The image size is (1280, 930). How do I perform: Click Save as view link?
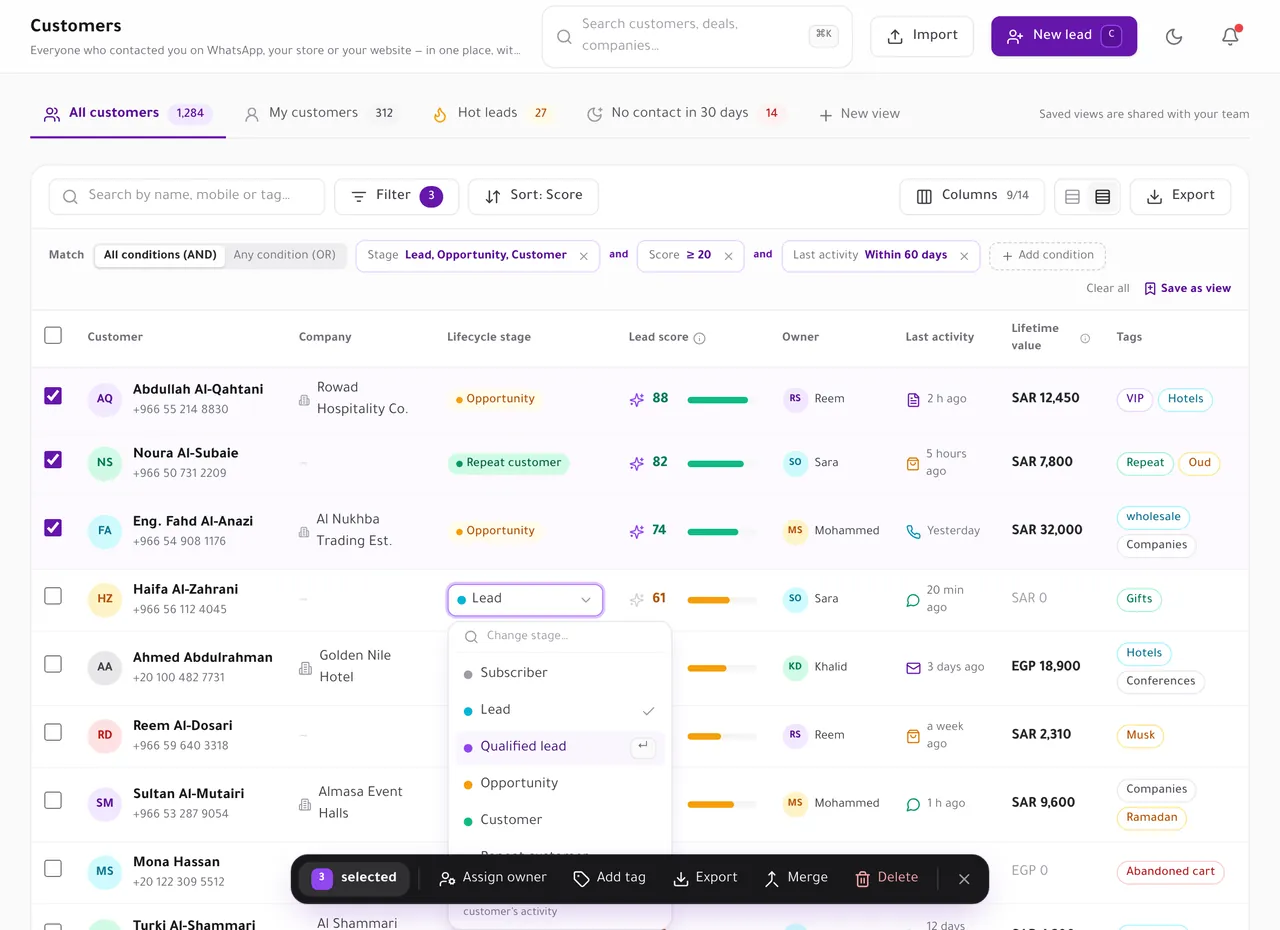pos(1188,289)
